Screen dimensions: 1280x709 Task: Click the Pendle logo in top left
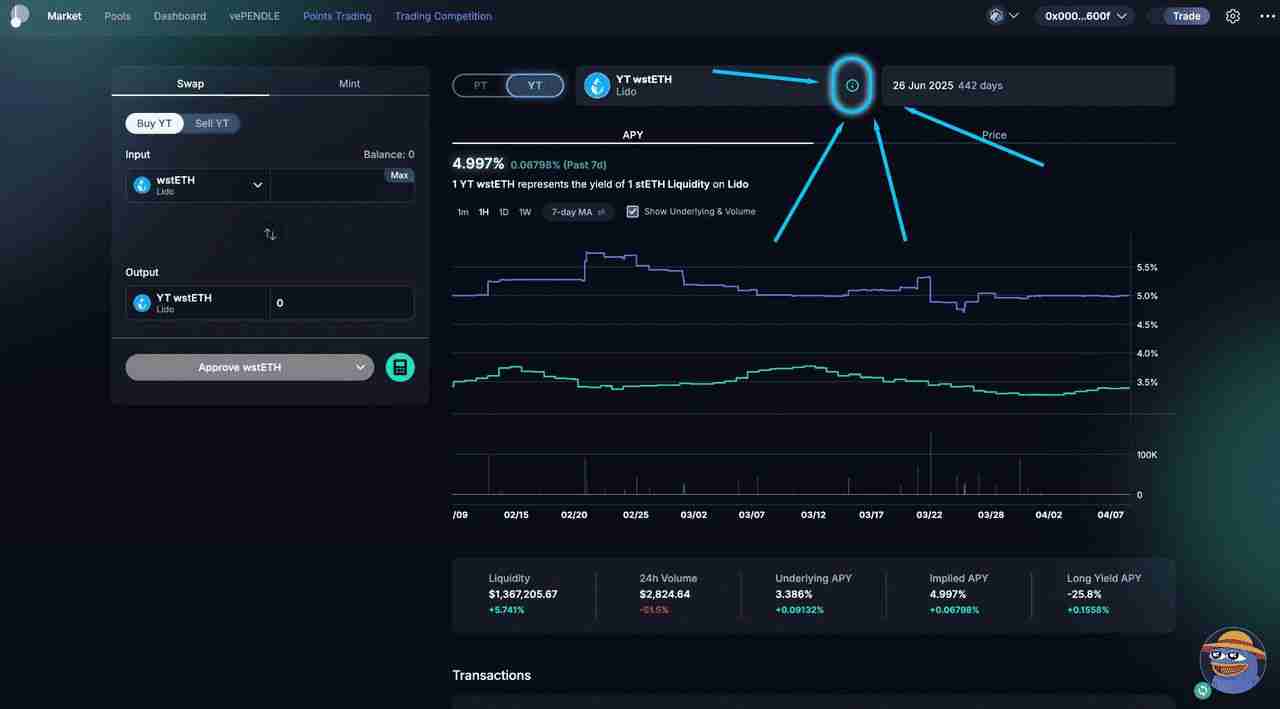[x=18, y=15]
